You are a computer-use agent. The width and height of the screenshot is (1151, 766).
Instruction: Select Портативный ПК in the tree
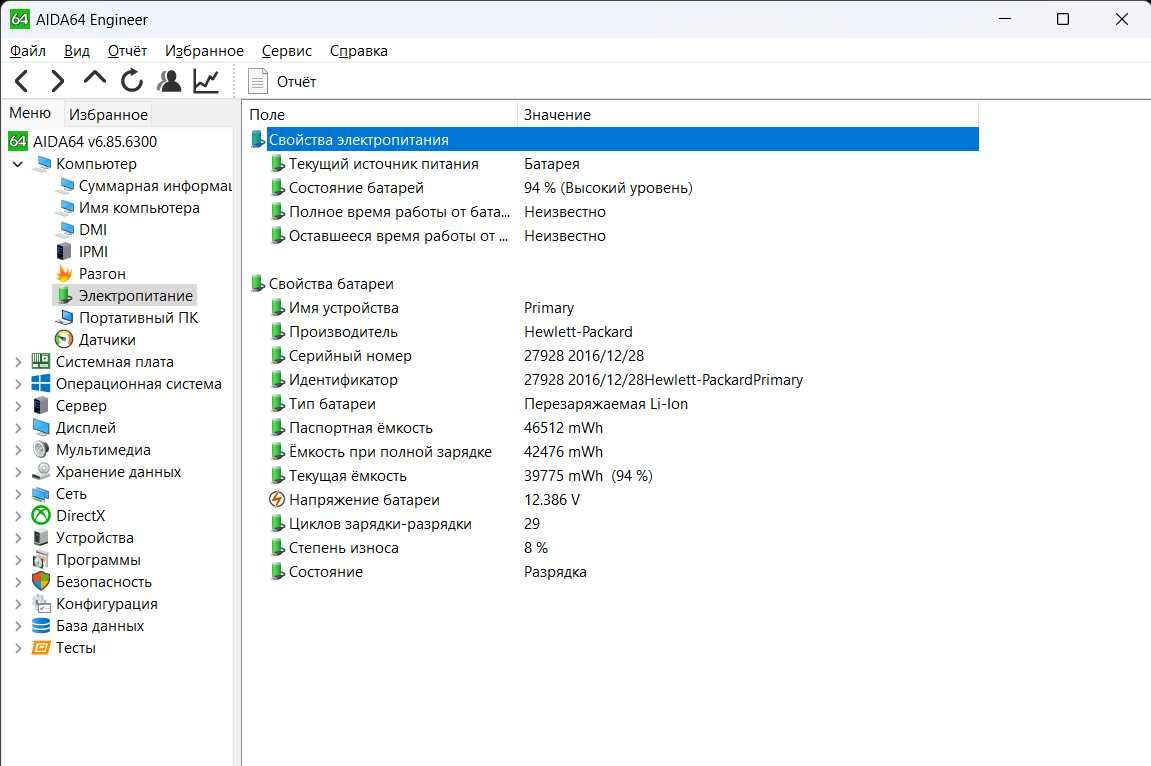pos(138,318)
